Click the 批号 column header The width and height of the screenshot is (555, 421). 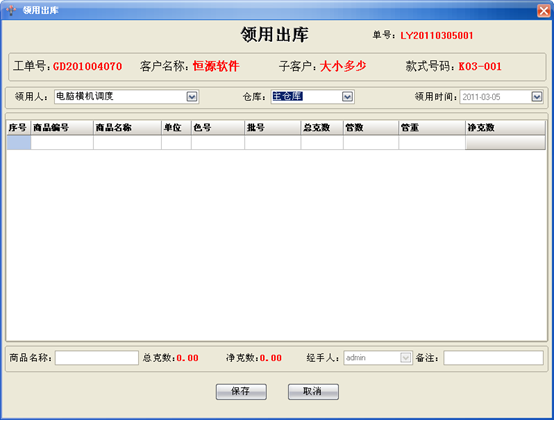[x=273, y=127]
